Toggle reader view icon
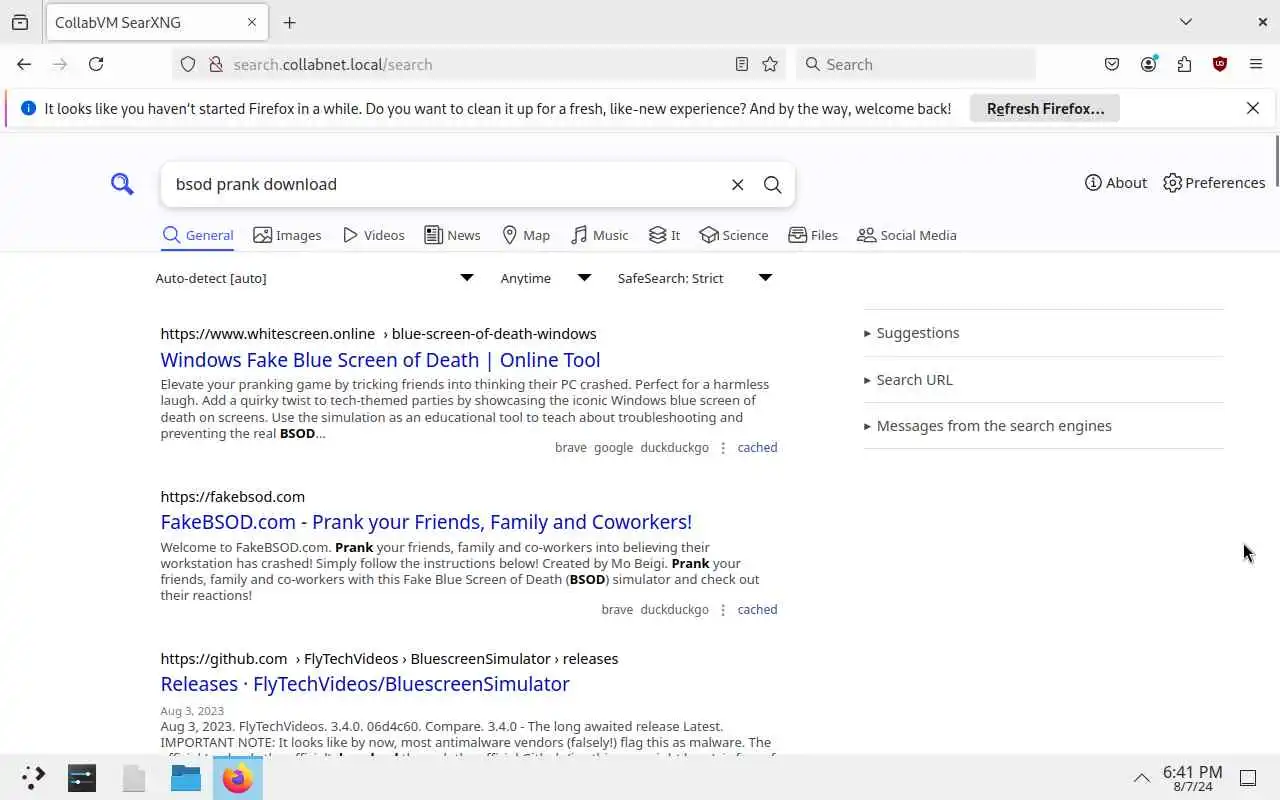This screenshot has width=1280, height=800. pyautogui.click(x=741, y=64)
